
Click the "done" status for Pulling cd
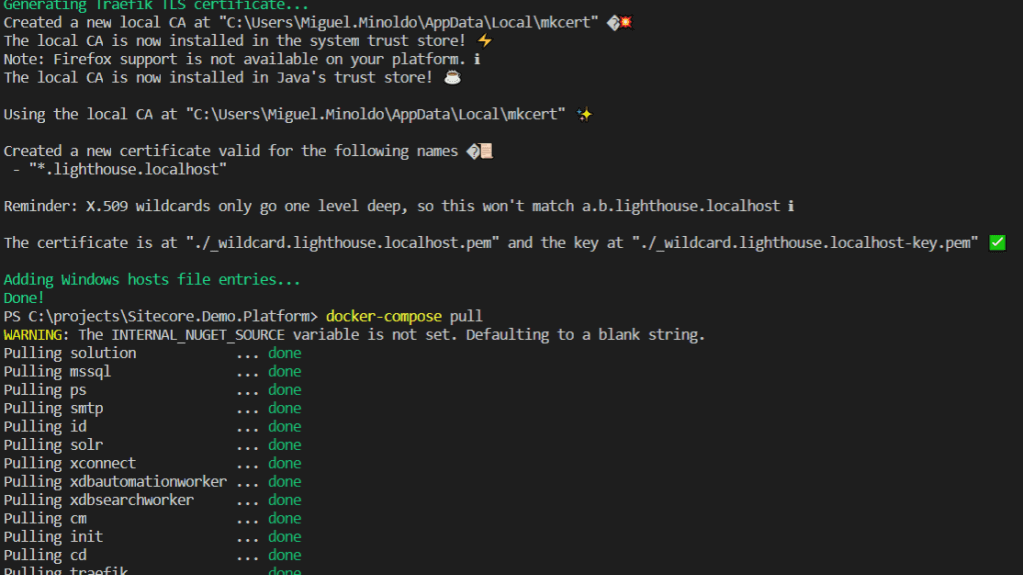[284, 555]
